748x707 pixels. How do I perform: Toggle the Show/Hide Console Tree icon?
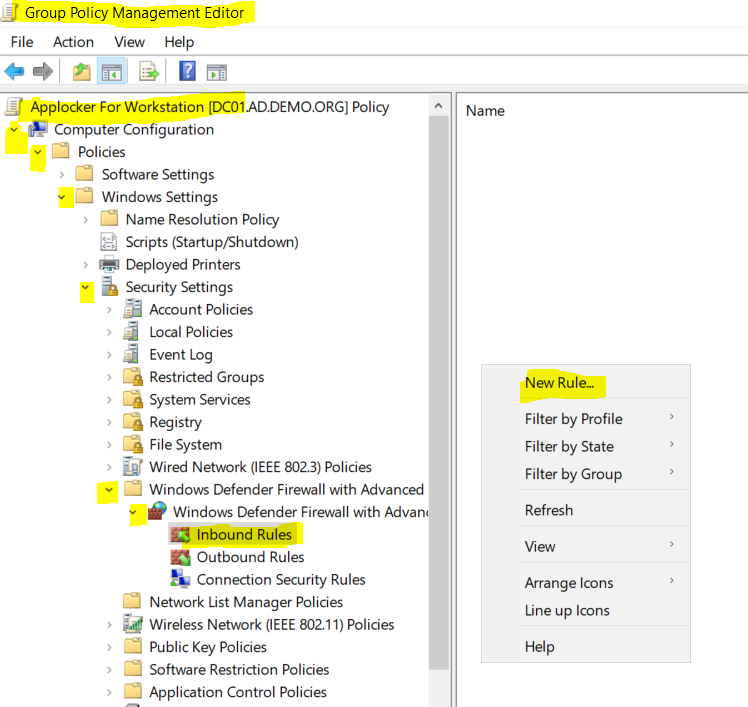click(x=112, y=72)
